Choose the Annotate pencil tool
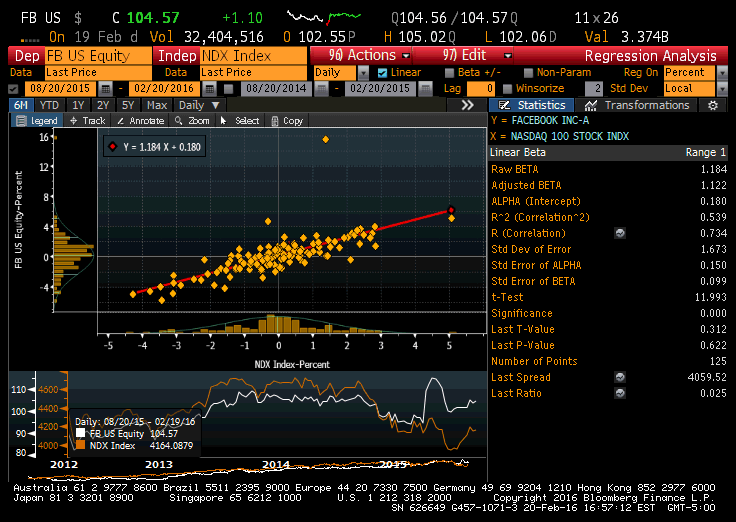The image size is (736, 522). pyautogui.click(x=140, y=121)
